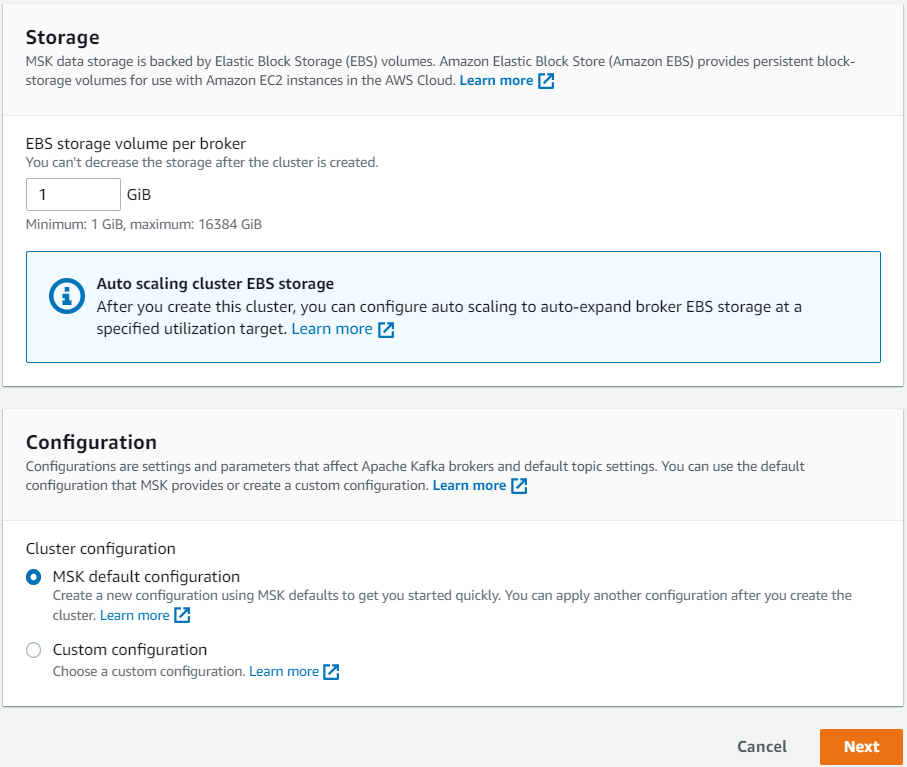Click the Storage section heading
Viewport: 907px width, 767px height.
pos(62,38)
